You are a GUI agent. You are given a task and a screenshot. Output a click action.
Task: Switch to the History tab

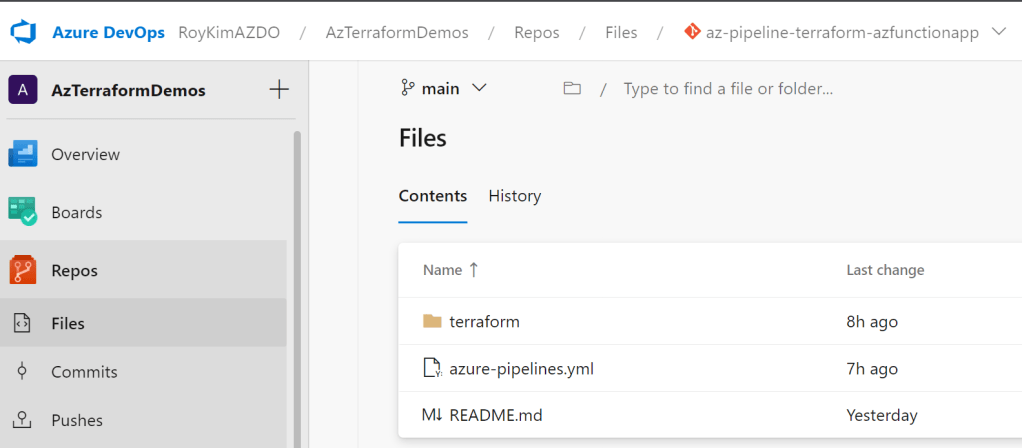[x=514, y=196]
